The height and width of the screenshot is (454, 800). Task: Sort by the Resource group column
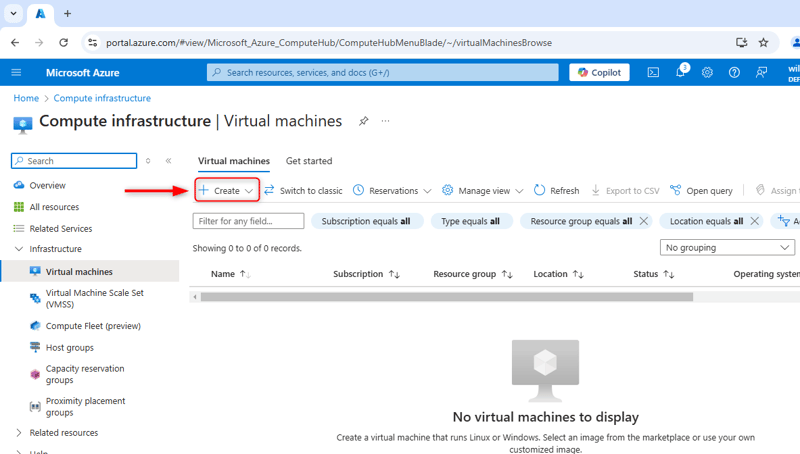pyautogui.click(x=473, y=274)
